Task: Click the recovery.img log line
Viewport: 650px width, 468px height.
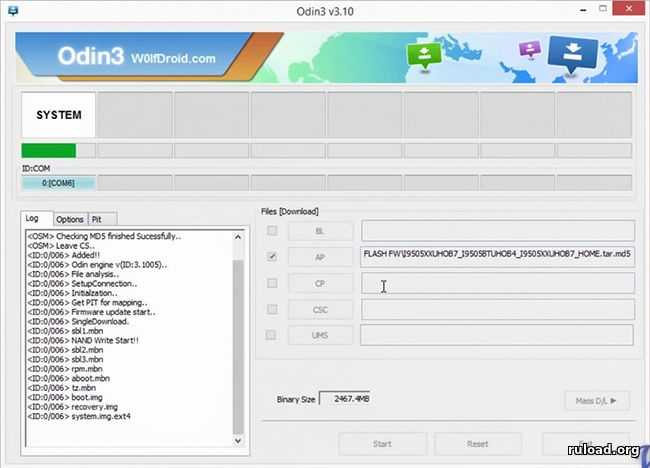Action: coord(73,407)
